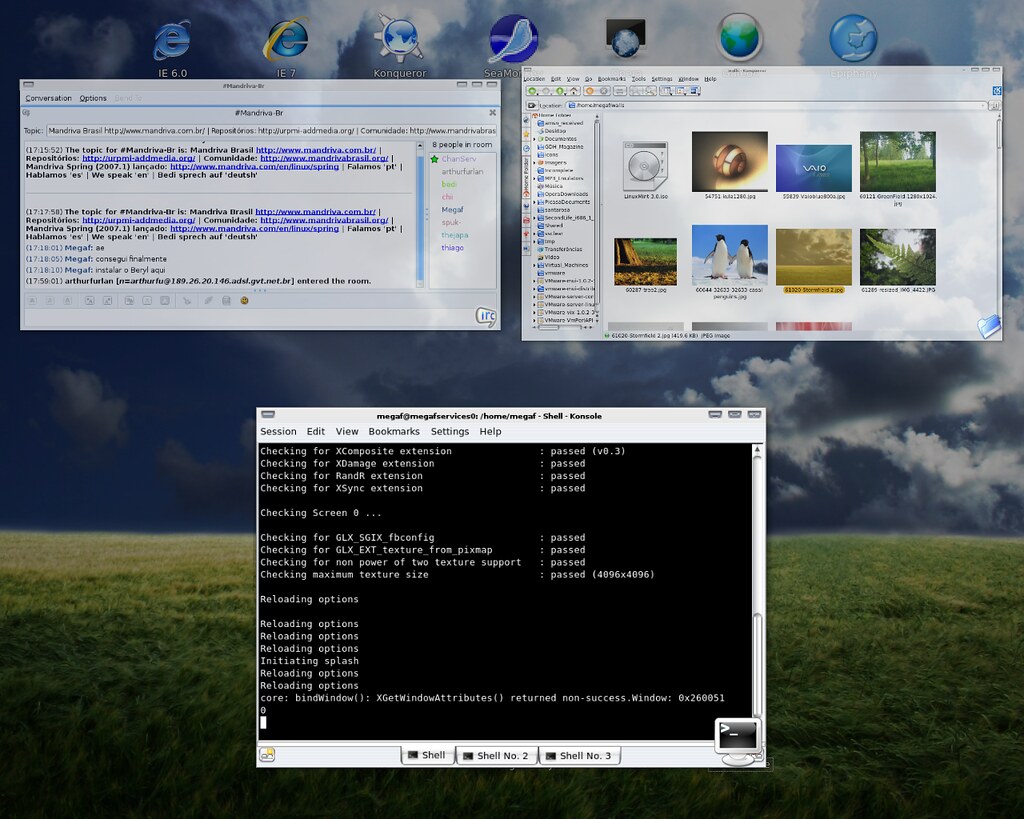The width and height of the screenshot is (1024, 819).
Task: Open the Conversation menu in chat window
Action: (48, 98)
